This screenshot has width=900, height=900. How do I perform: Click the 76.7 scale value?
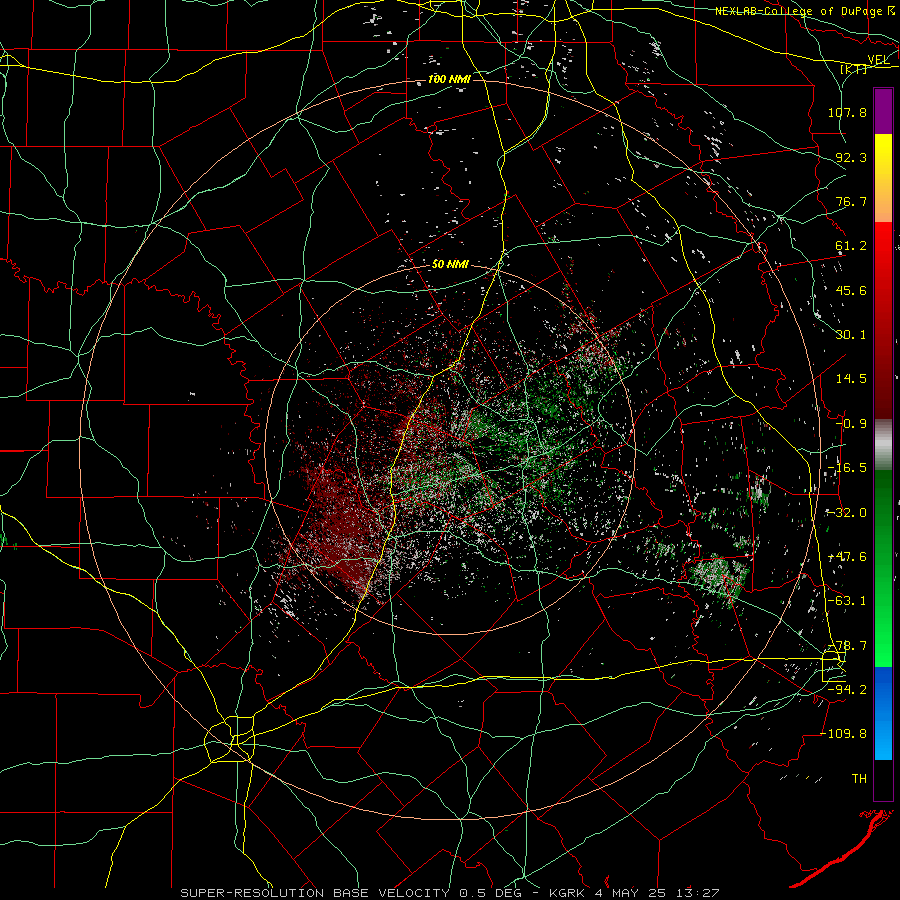851,201
